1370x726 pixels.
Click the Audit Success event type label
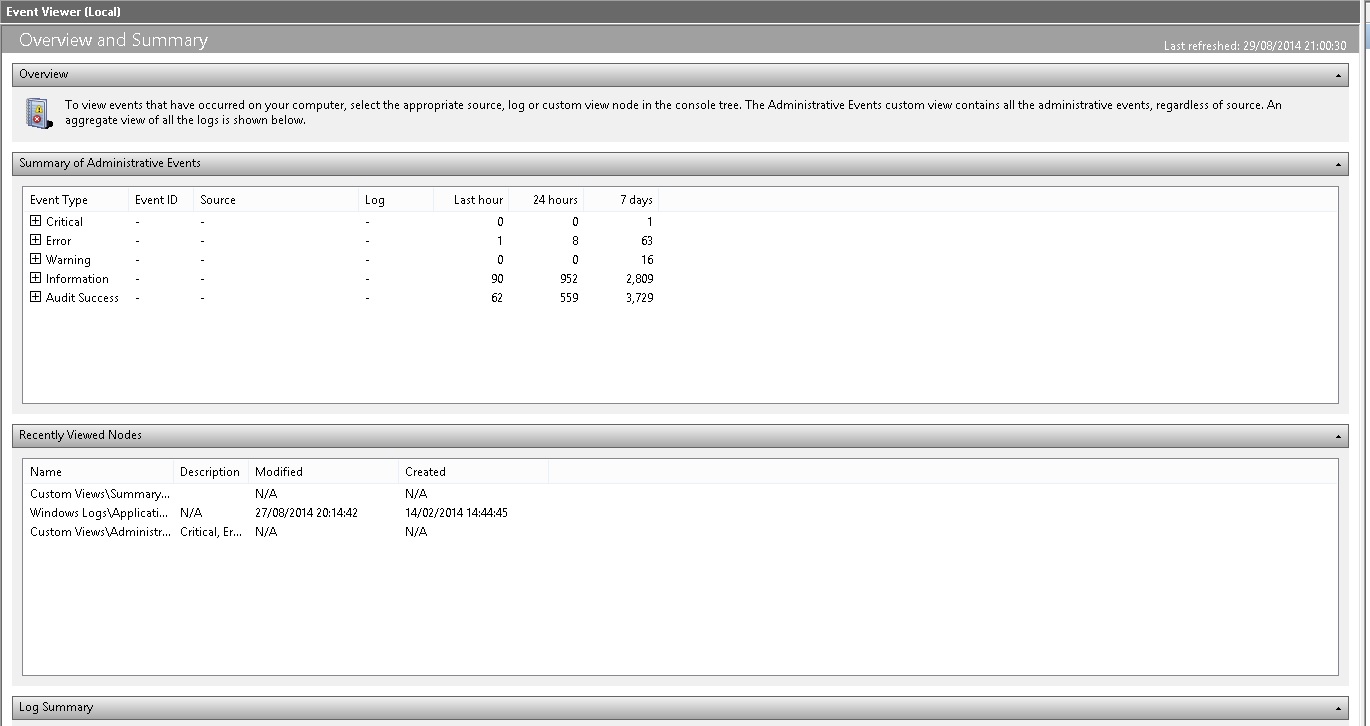tap(82, 298)
